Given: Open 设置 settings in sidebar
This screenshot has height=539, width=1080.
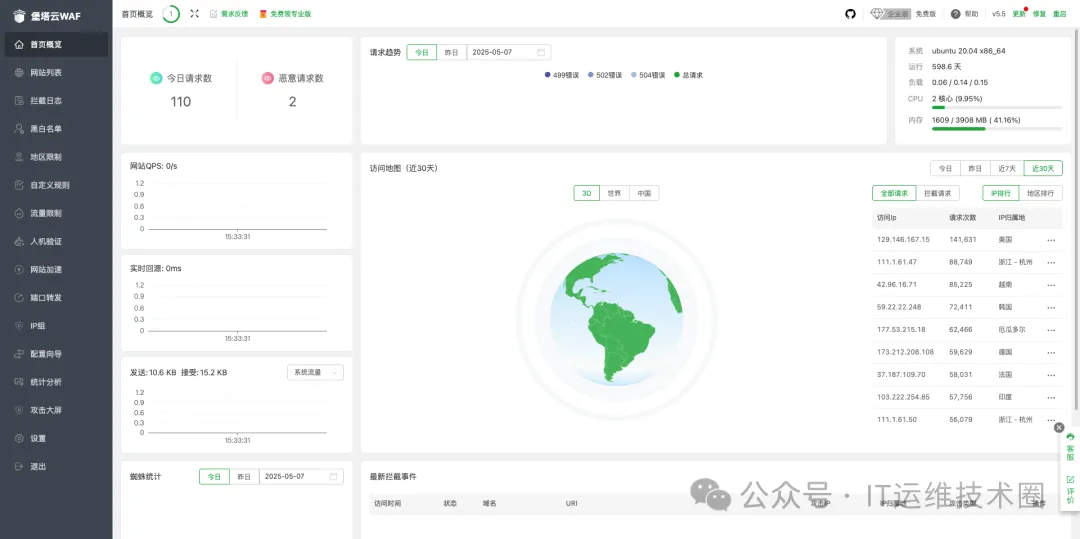Looking at the screenshot, I should pos(38,438).
